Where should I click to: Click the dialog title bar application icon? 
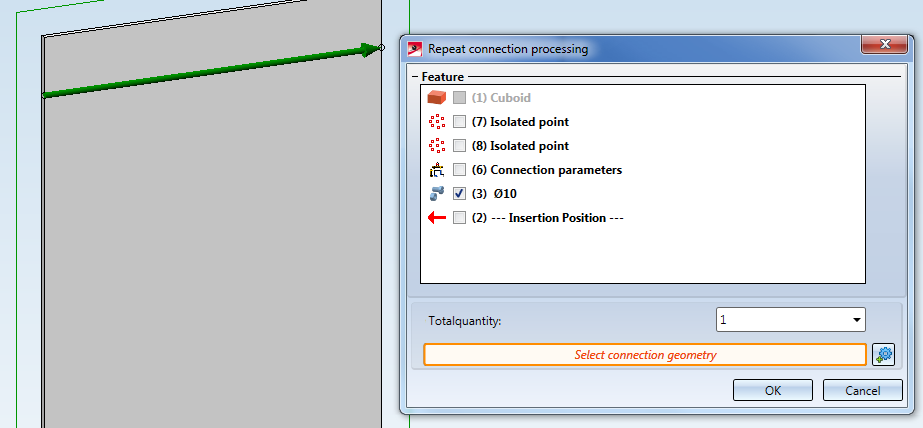coord(415,48)
